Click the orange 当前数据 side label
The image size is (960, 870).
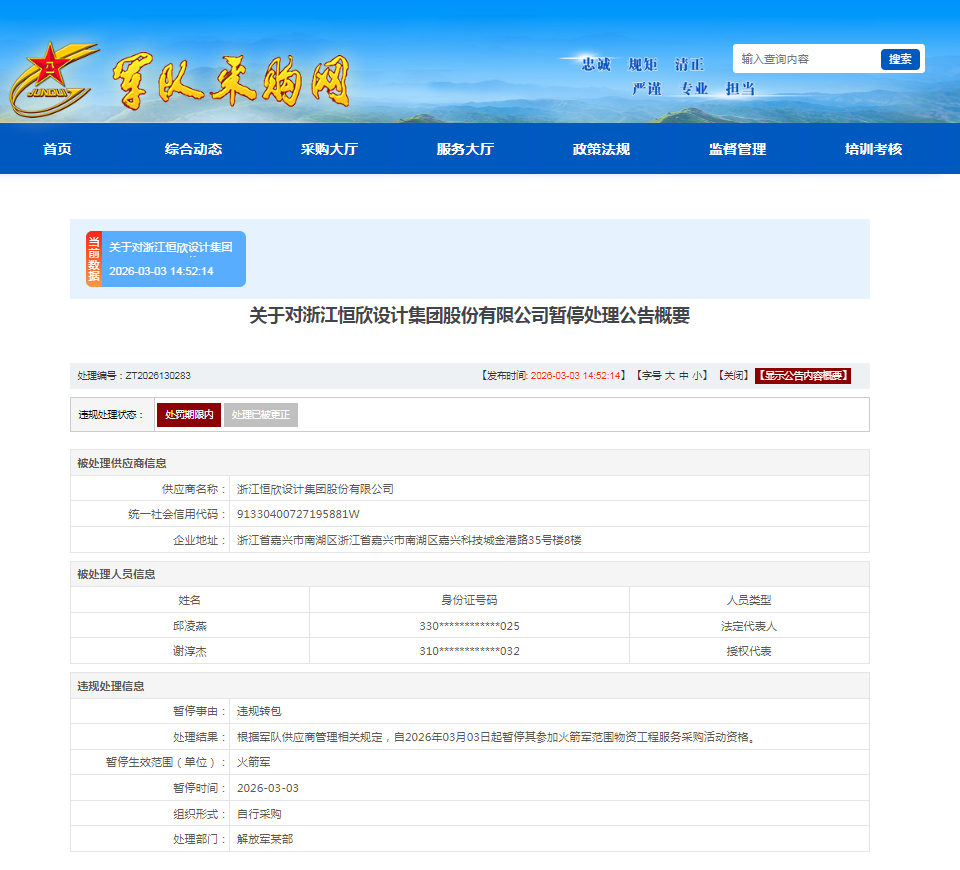(93, 259)
